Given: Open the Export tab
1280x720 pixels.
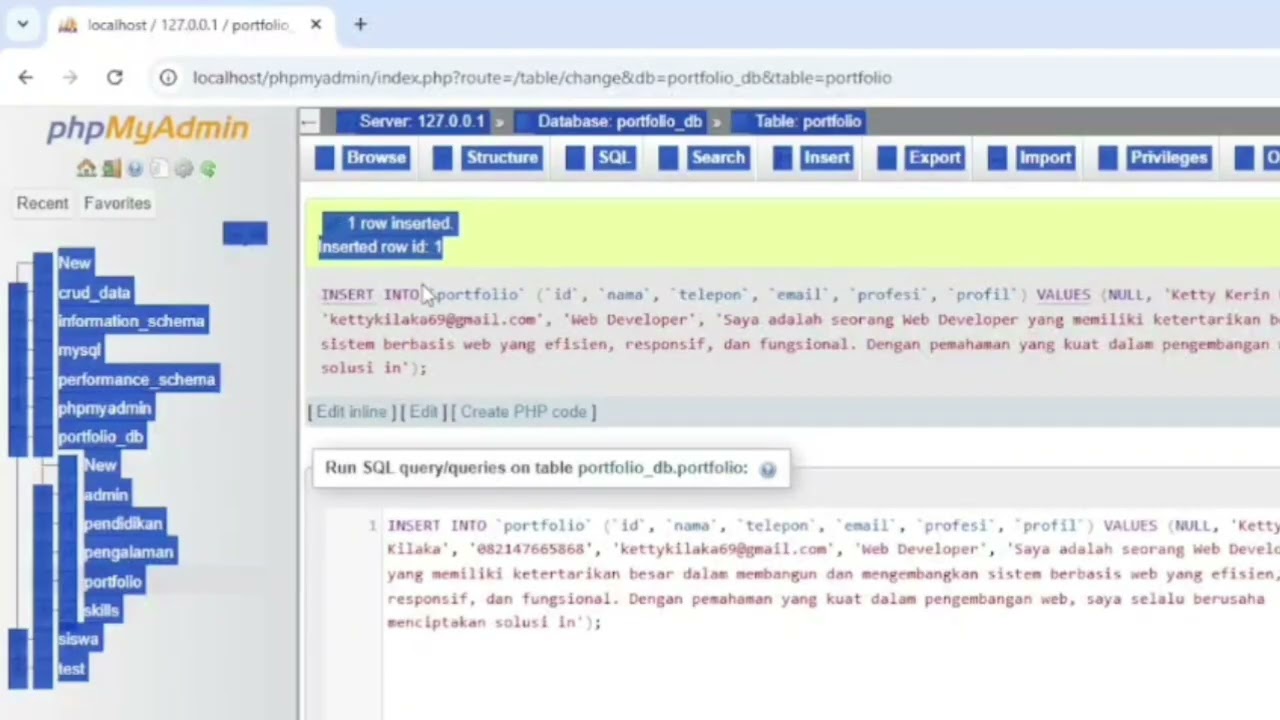Looking at the screenshot, I should point(920,157).
